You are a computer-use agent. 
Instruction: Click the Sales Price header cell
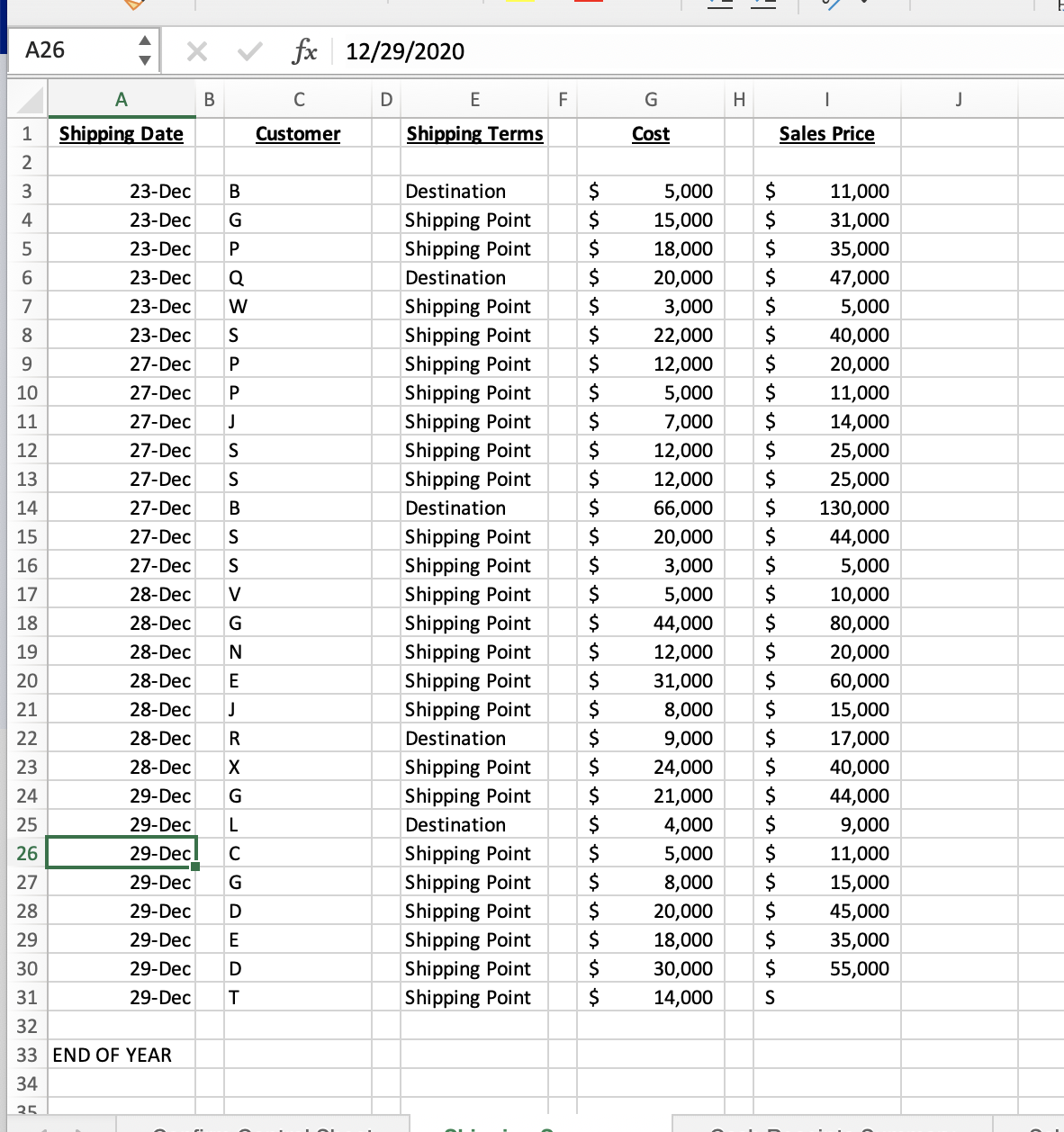pos(827,133)
